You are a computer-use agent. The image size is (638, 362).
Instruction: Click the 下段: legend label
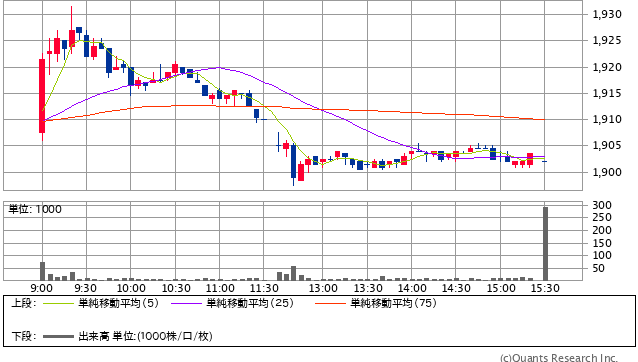tap(24, 336)
